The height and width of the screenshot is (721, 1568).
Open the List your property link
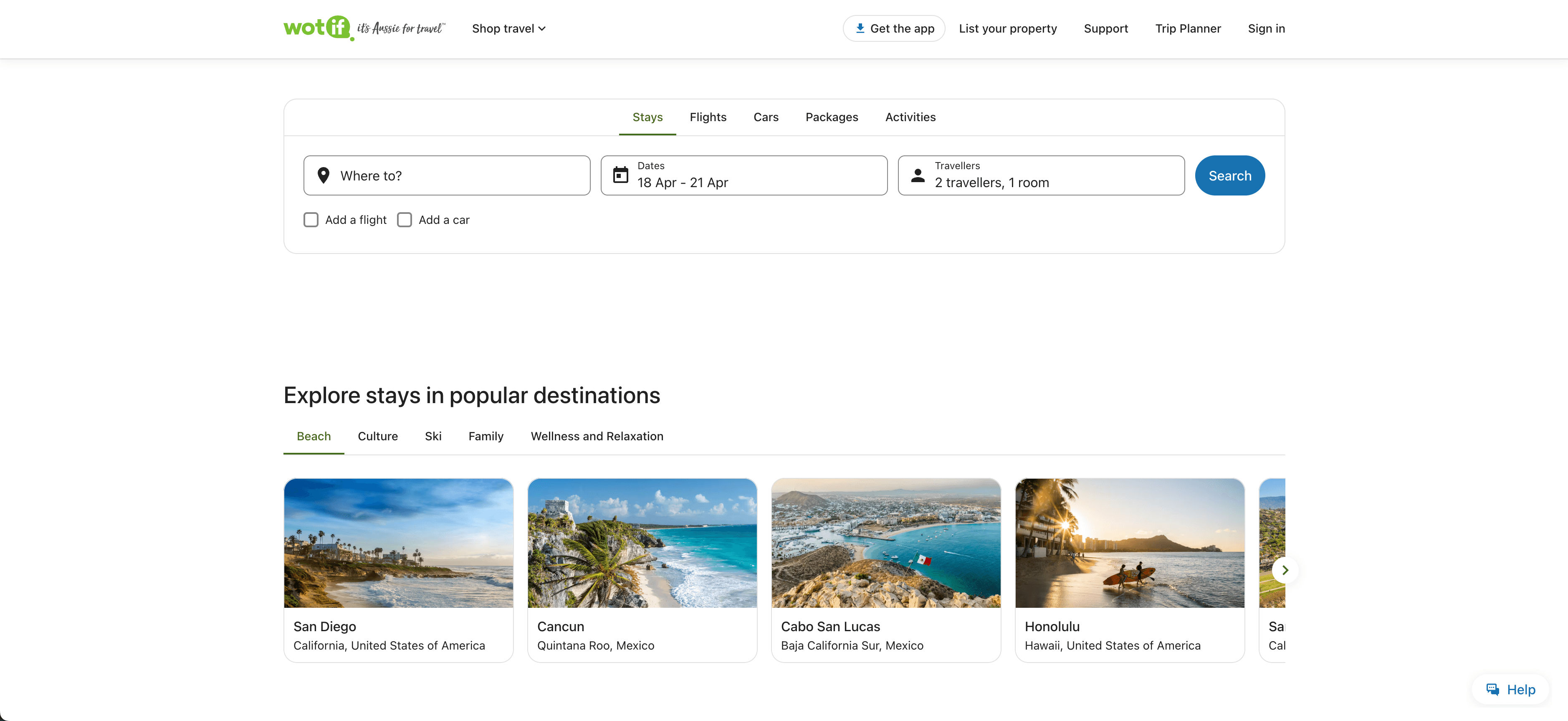1007,29
